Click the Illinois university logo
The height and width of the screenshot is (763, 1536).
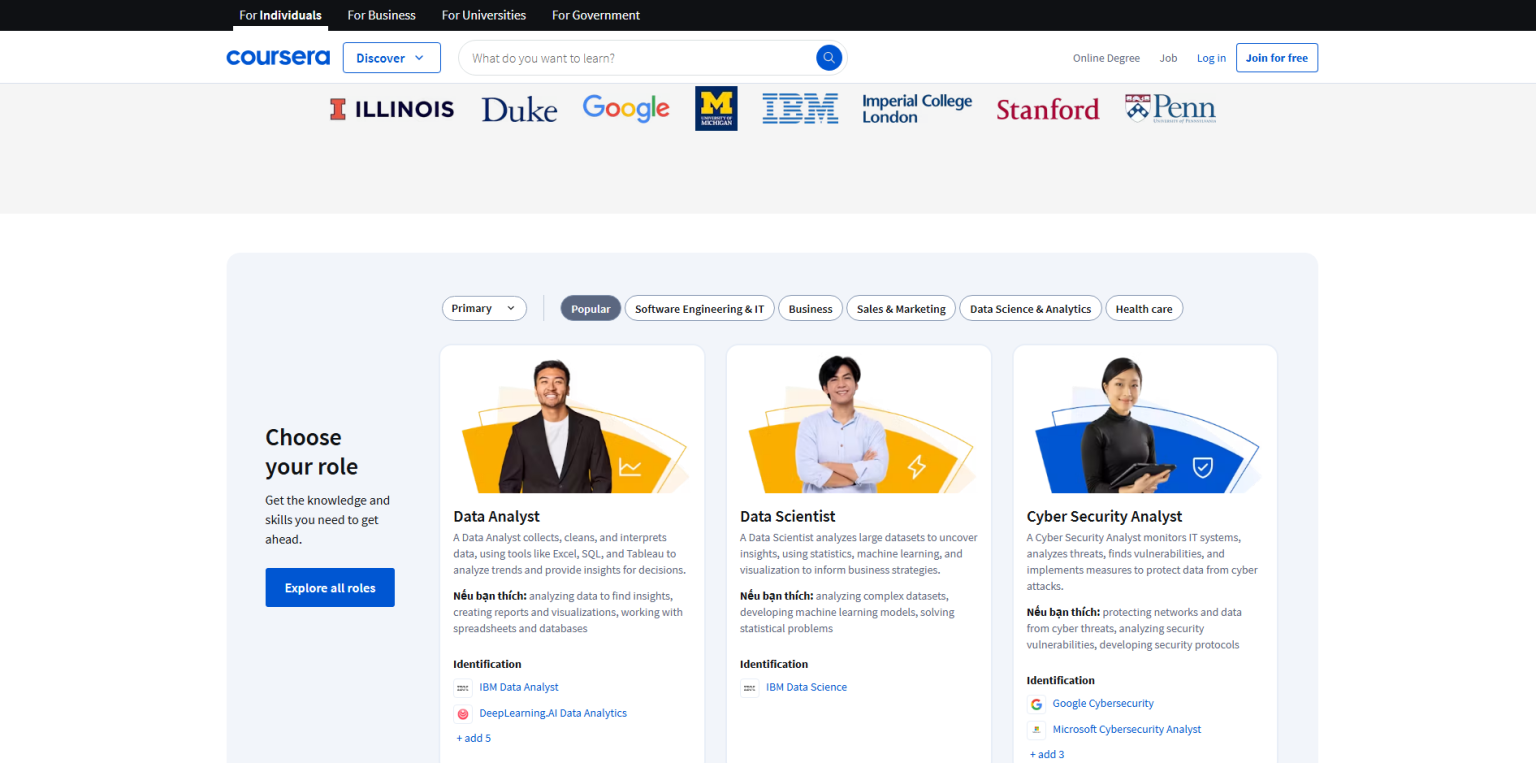392,109
